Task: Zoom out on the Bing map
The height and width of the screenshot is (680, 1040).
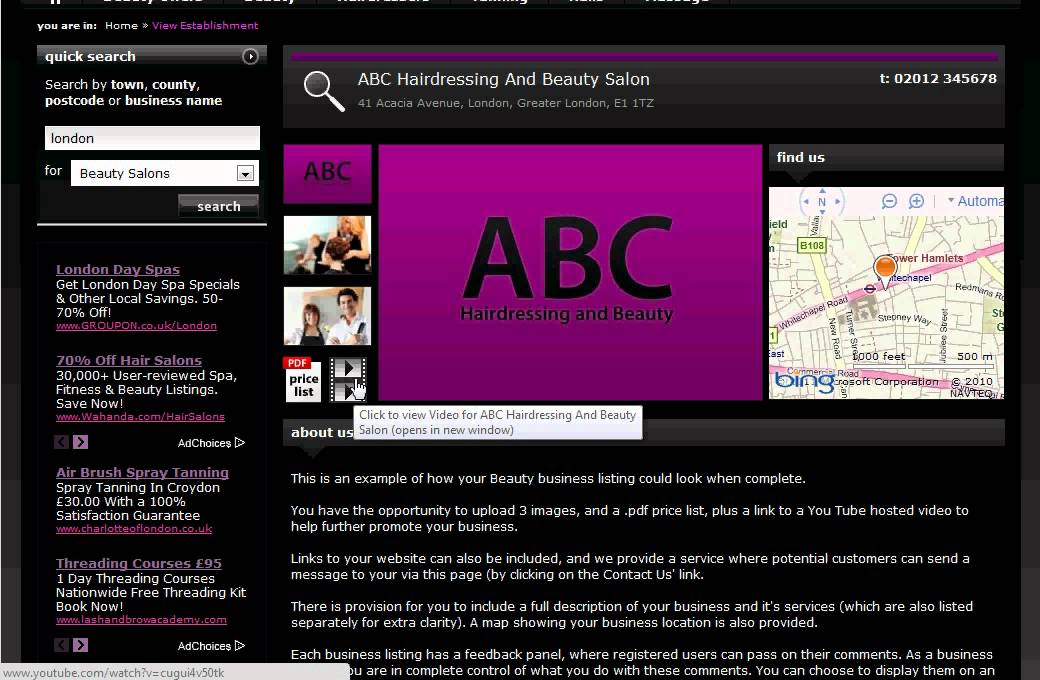Action: 889,201
